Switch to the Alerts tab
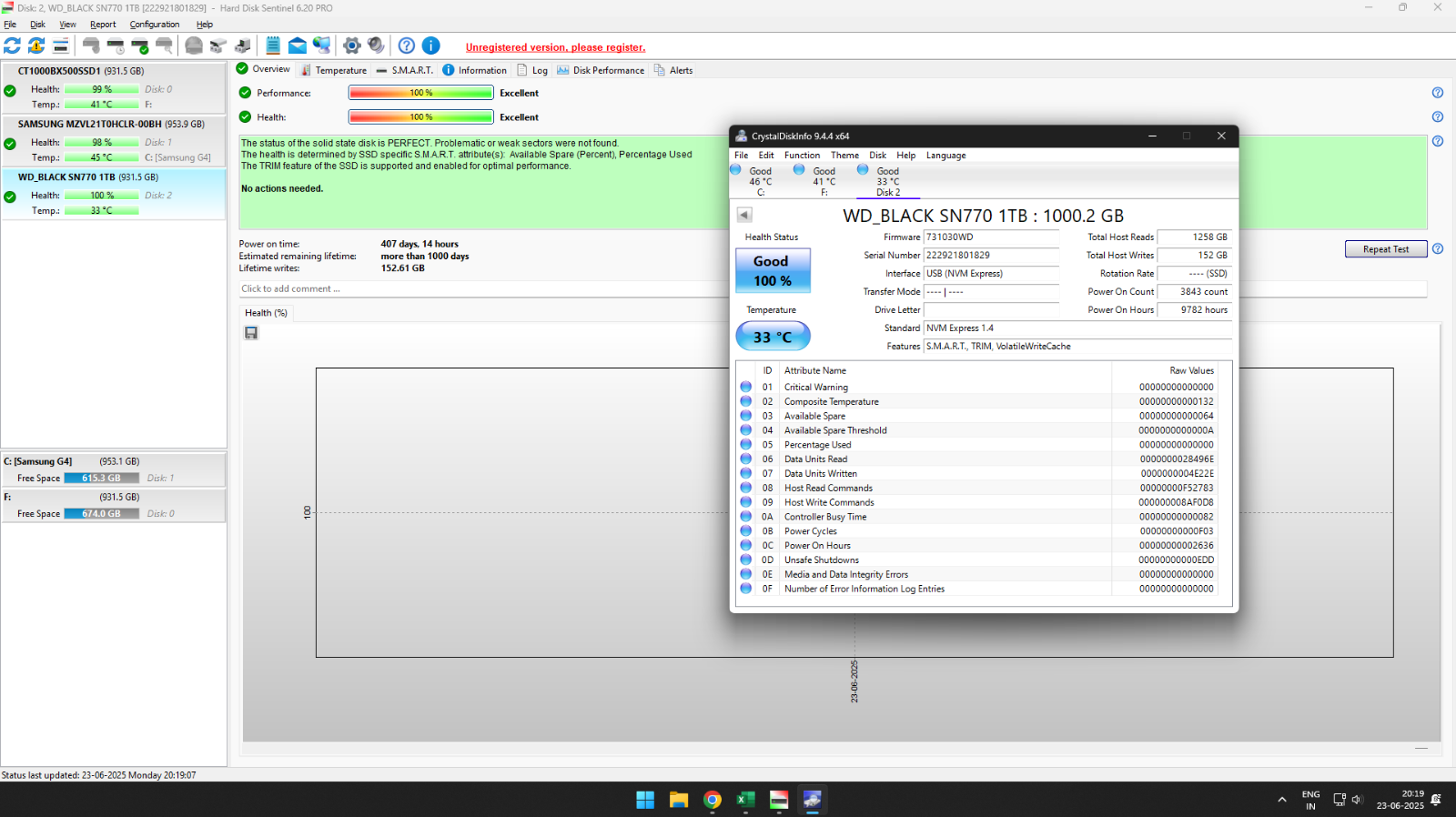 673,70
